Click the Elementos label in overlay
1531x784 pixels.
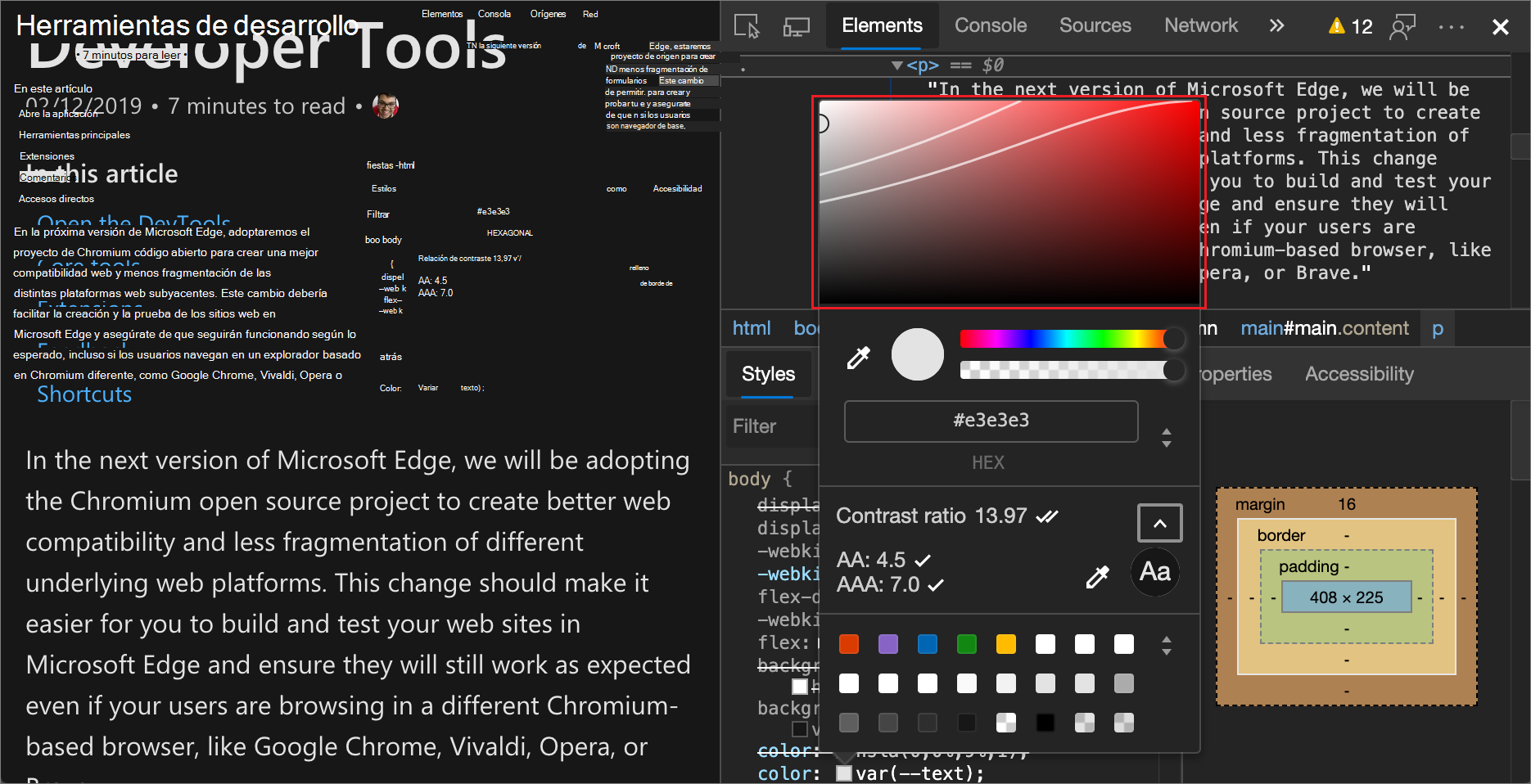pyautogui.click(x=442, y=14)
